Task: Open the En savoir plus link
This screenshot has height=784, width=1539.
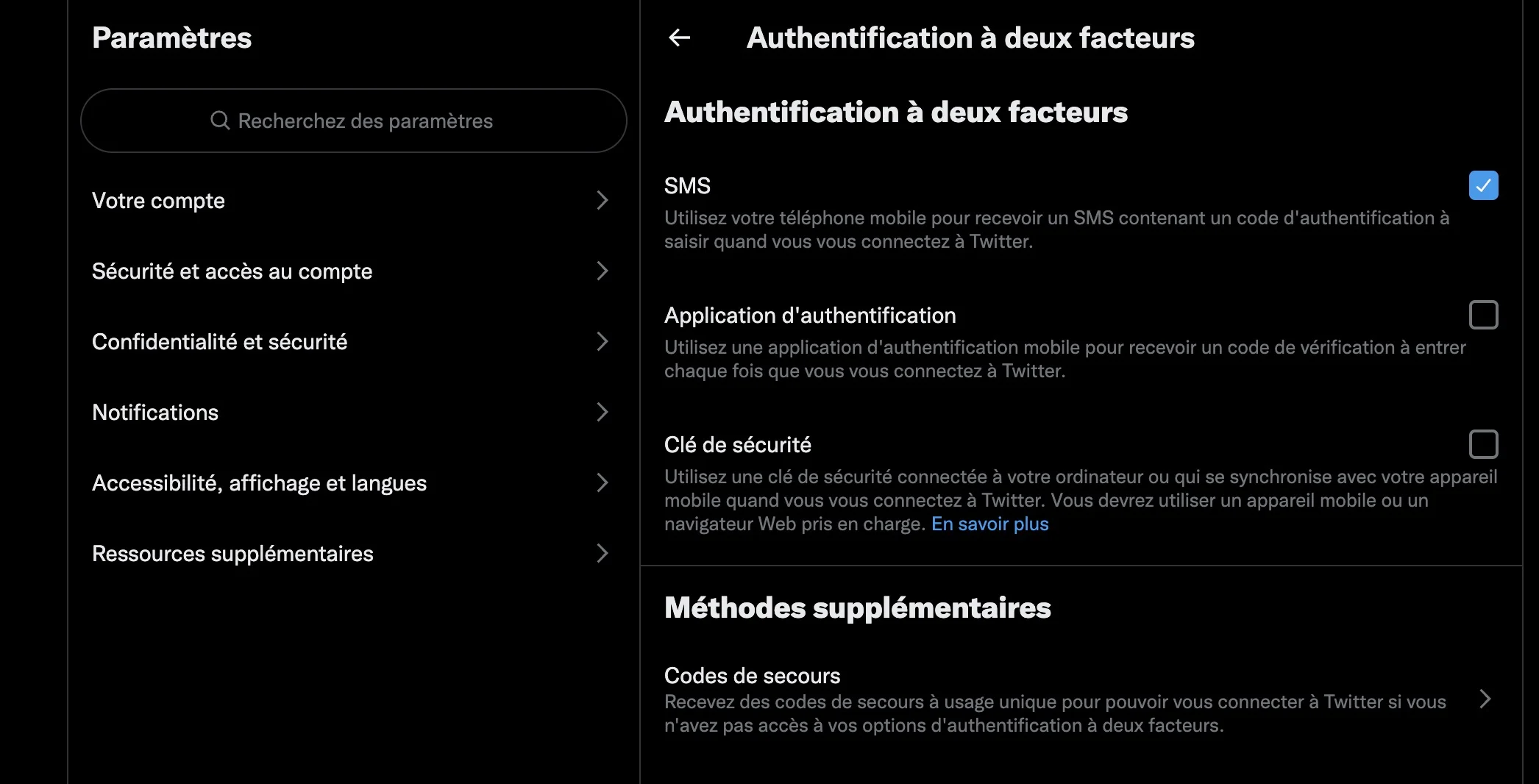Action: coord(989,524)
